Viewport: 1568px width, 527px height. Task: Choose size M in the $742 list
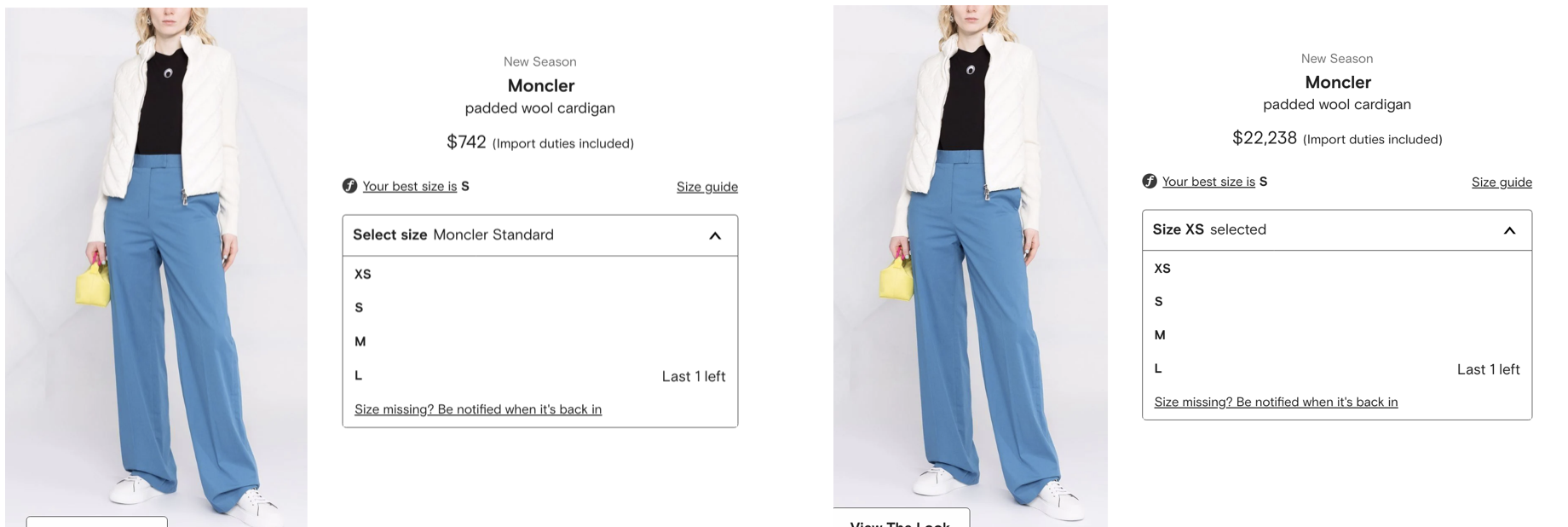click(x=540, y=342)
